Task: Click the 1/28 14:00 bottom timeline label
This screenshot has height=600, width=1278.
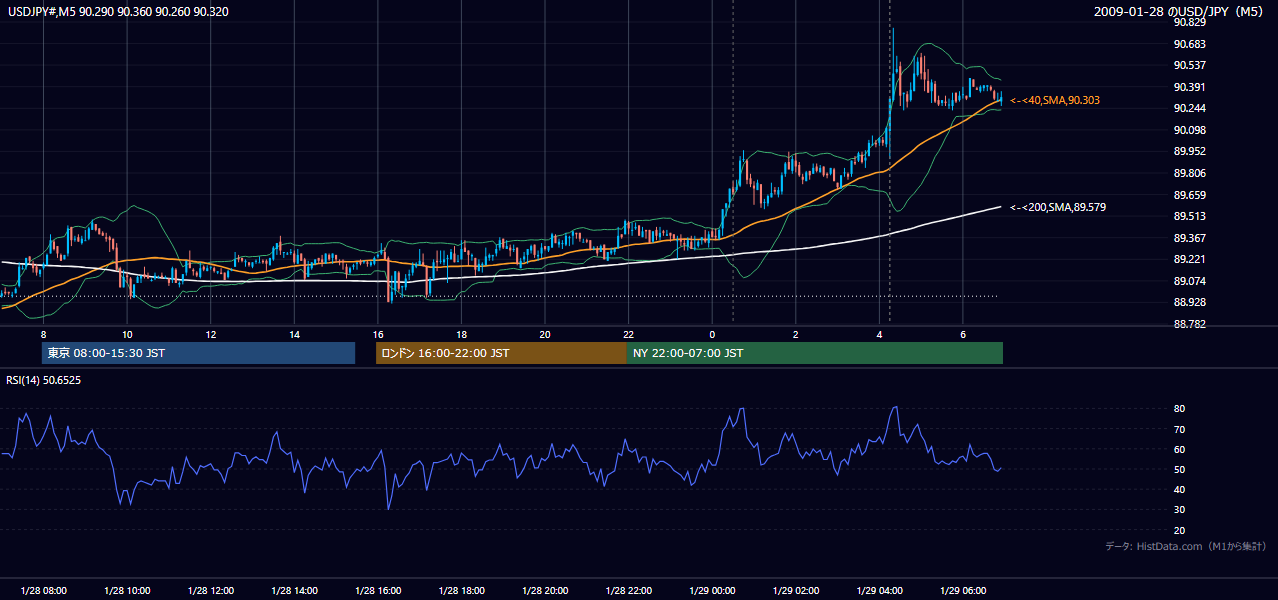Action: 294,590
